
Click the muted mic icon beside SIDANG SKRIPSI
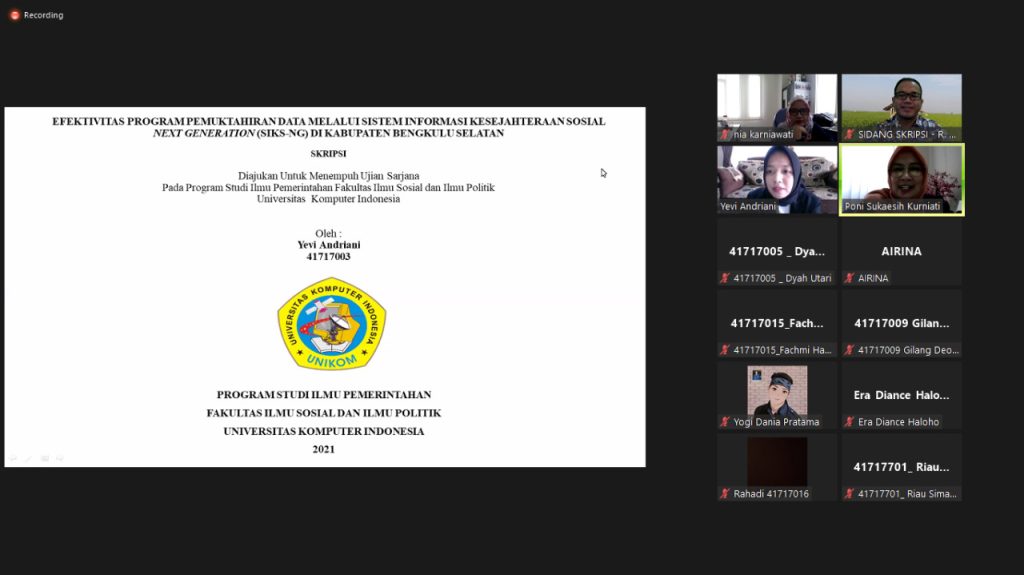[849, 135]
